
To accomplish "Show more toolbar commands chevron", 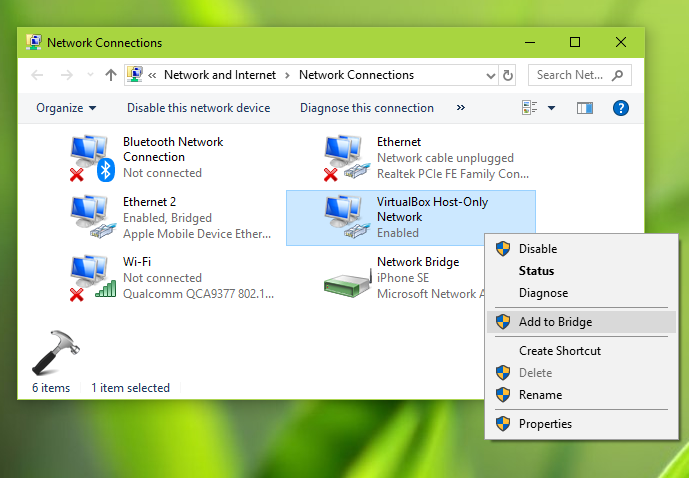I will pos(460,108).
